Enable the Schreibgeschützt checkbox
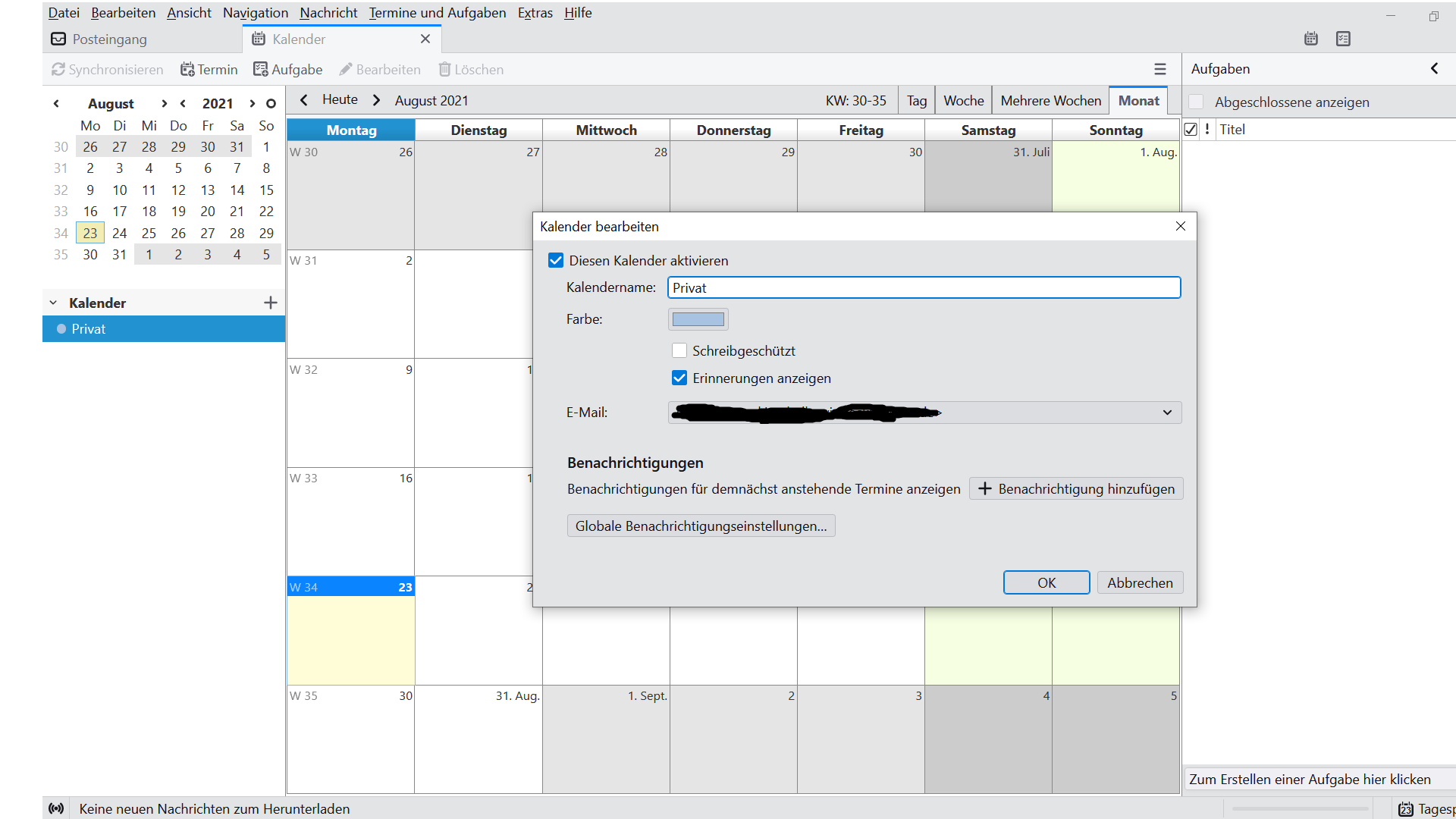Viewport: 1456px width, 819px height. (x=679, y=351)
